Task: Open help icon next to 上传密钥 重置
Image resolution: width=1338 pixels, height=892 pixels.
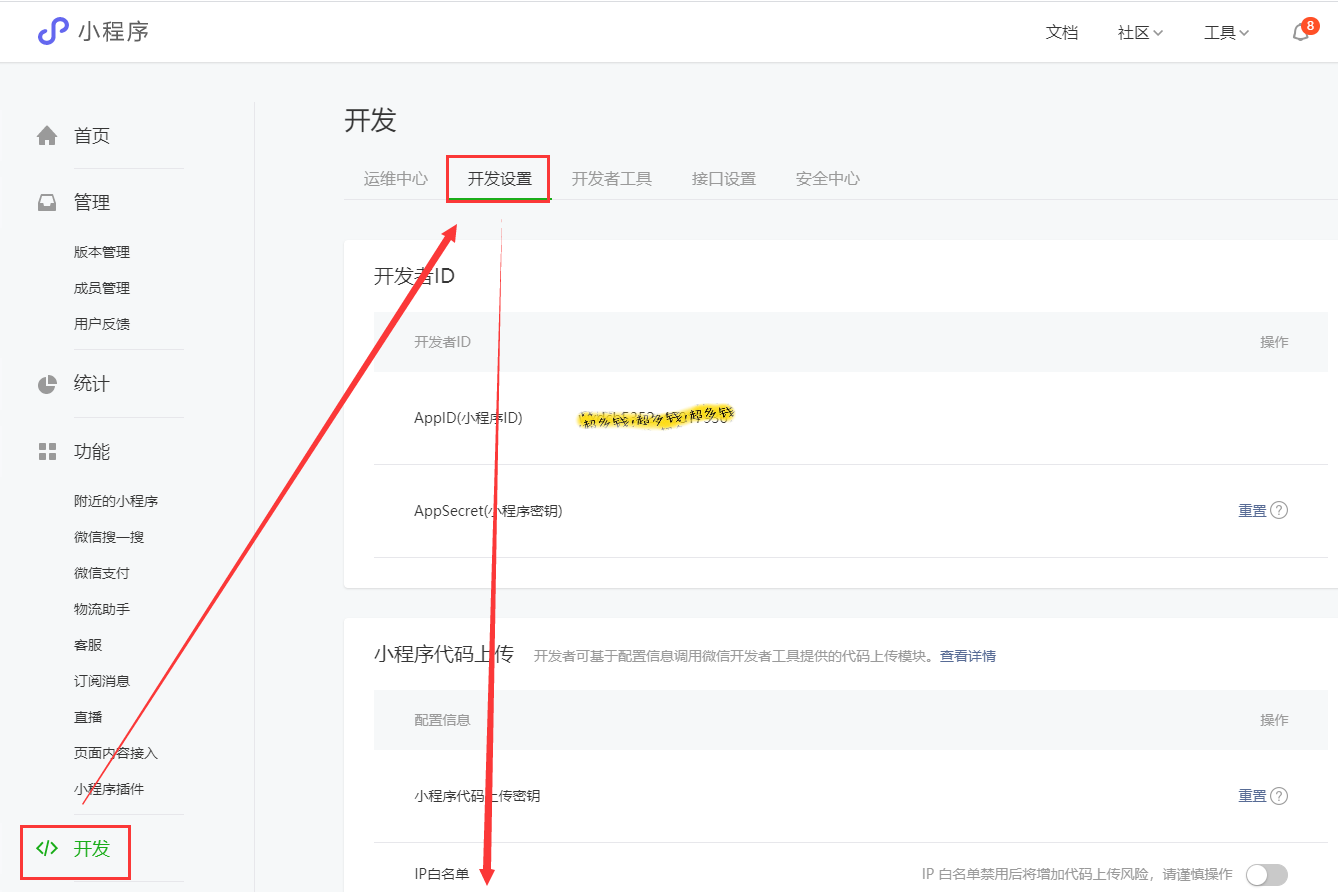Action: [1278, 796]
